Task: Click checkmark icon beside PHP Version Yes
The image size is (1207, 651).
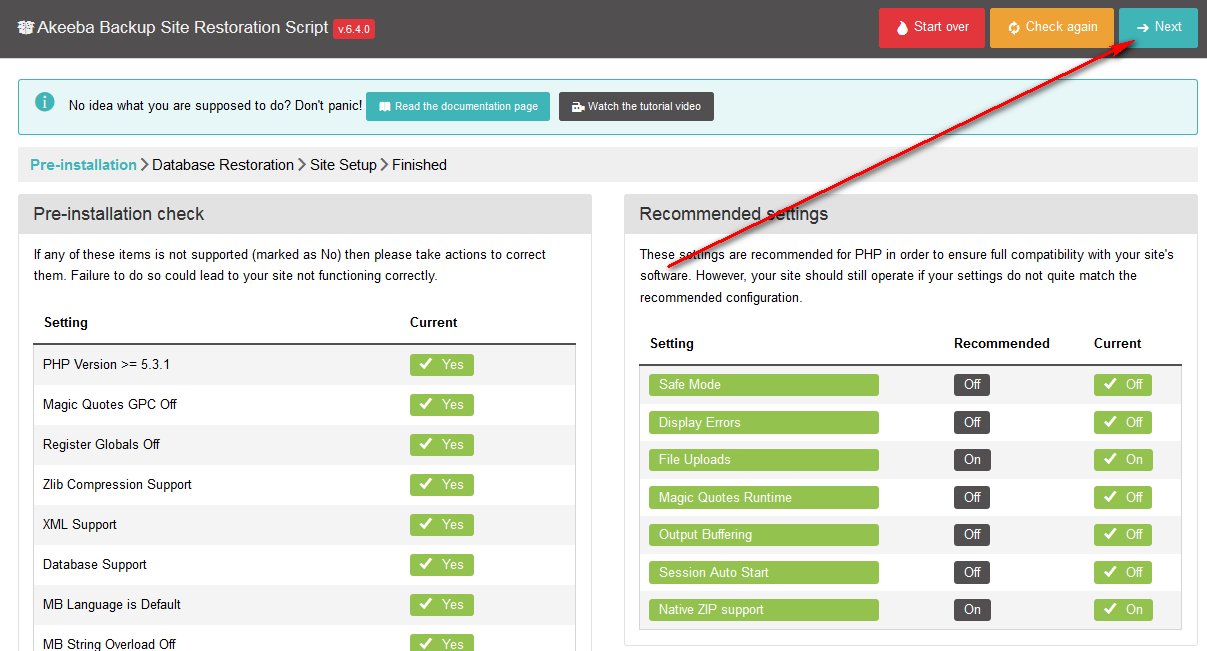Action: click(x=426, y=365)
